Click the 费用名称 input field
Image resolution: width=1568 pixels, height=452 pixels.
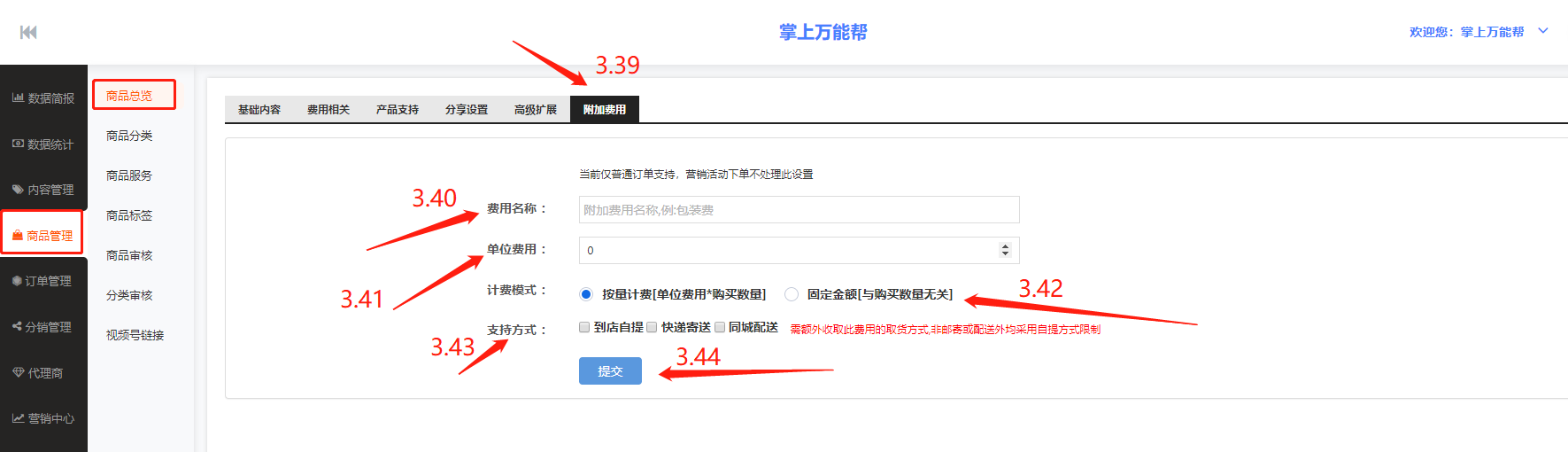[799, 210]
